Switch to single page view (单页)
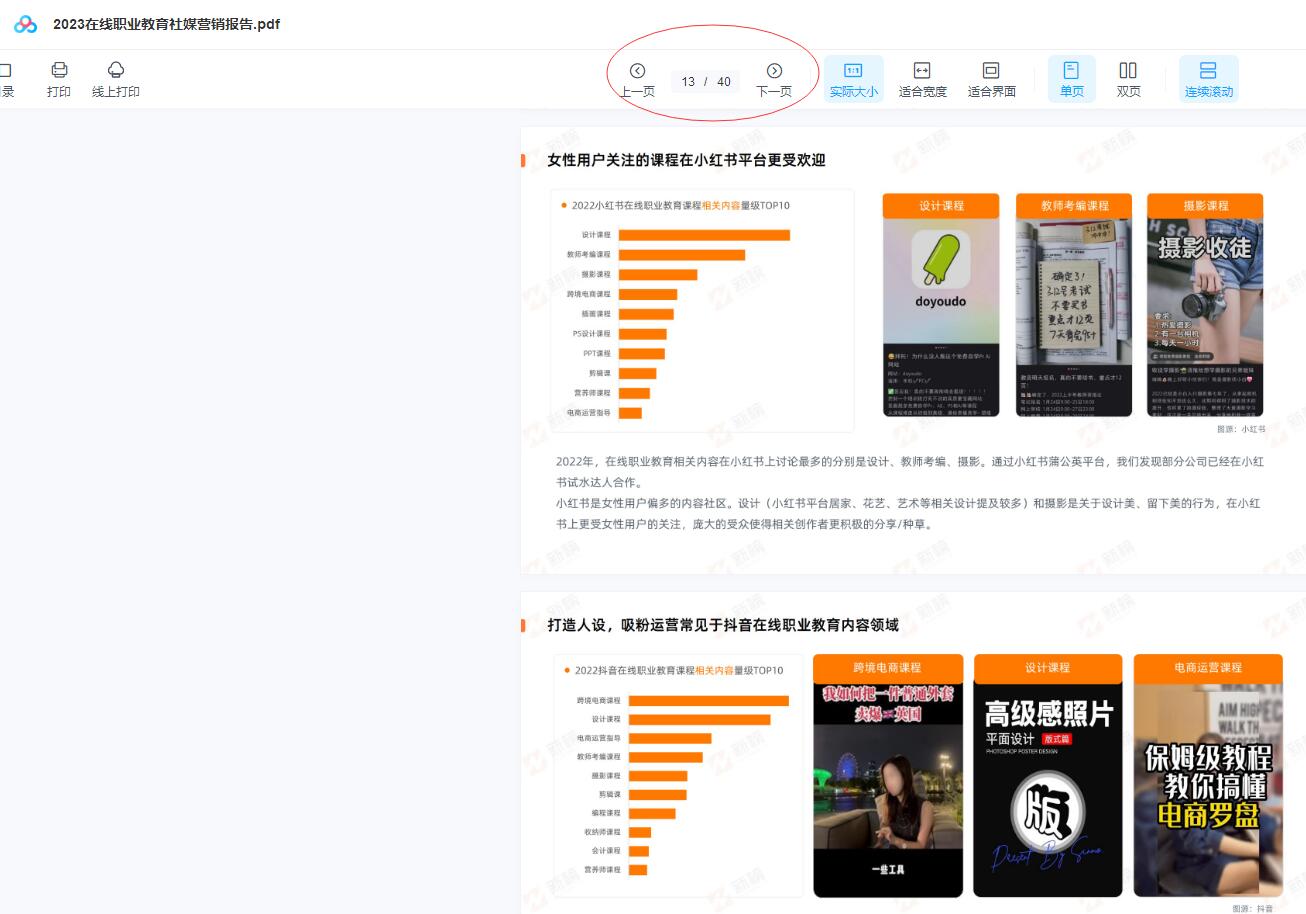The height and width of the screenshot is (914, 1306). (x=1071, y=79)
